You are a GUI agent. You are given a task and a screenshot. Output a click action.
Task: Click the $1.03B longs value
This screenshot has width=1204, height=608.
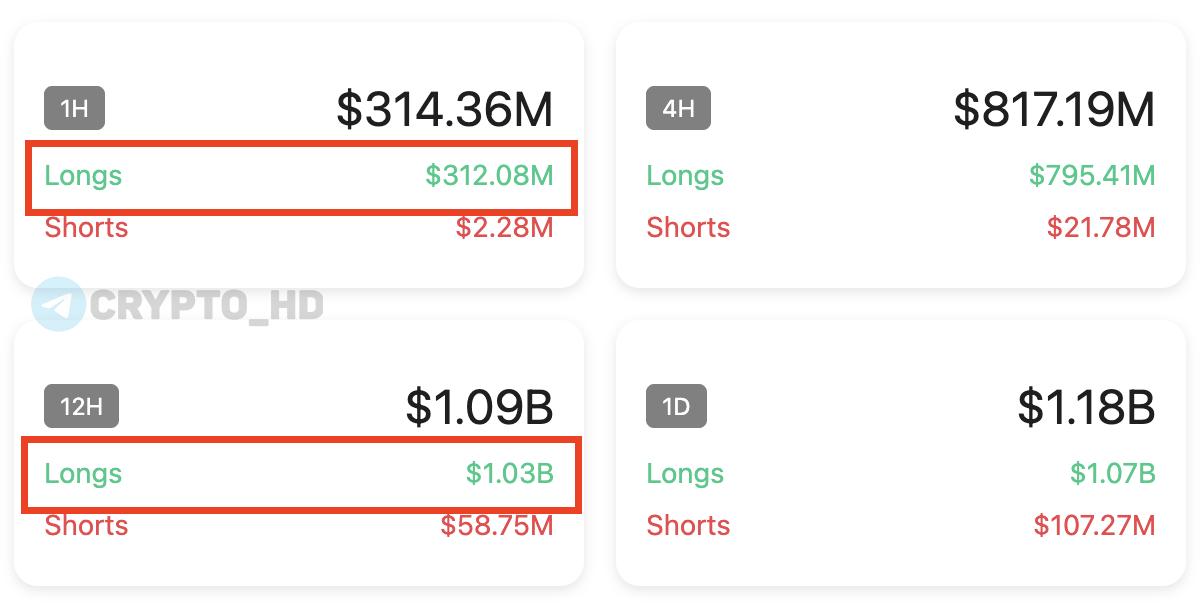point(509,474)
